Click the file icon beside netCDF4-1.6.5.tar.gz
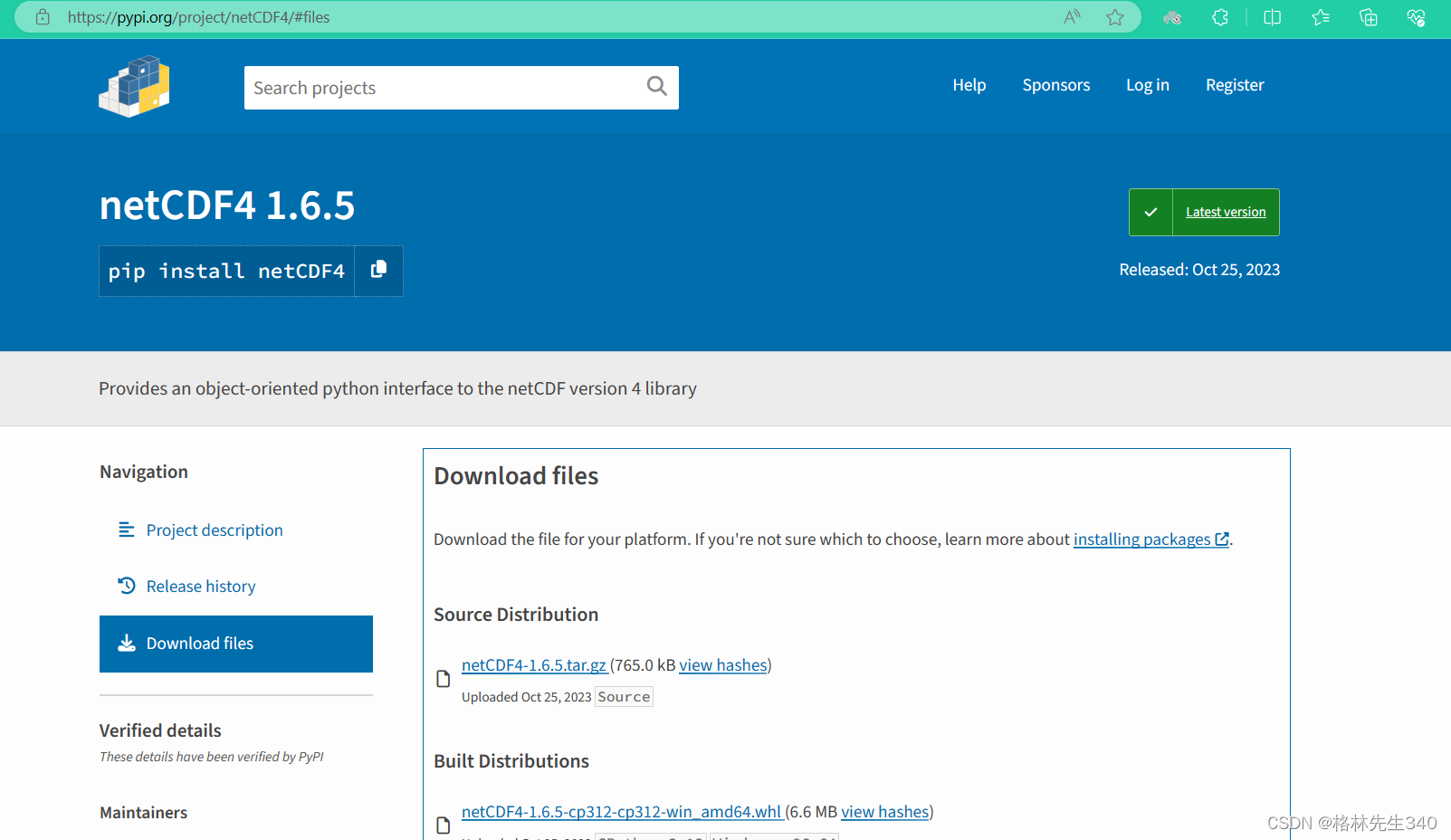This screenshot has height=840, width=1451. [444, 679]
